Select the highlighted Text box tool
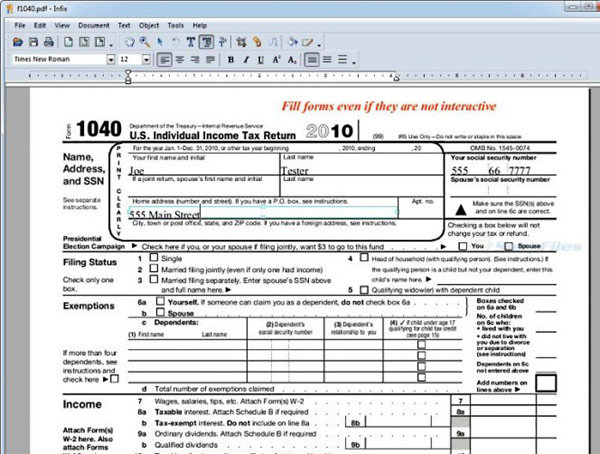Screen dimensions: 600x454 click(207, 42)
